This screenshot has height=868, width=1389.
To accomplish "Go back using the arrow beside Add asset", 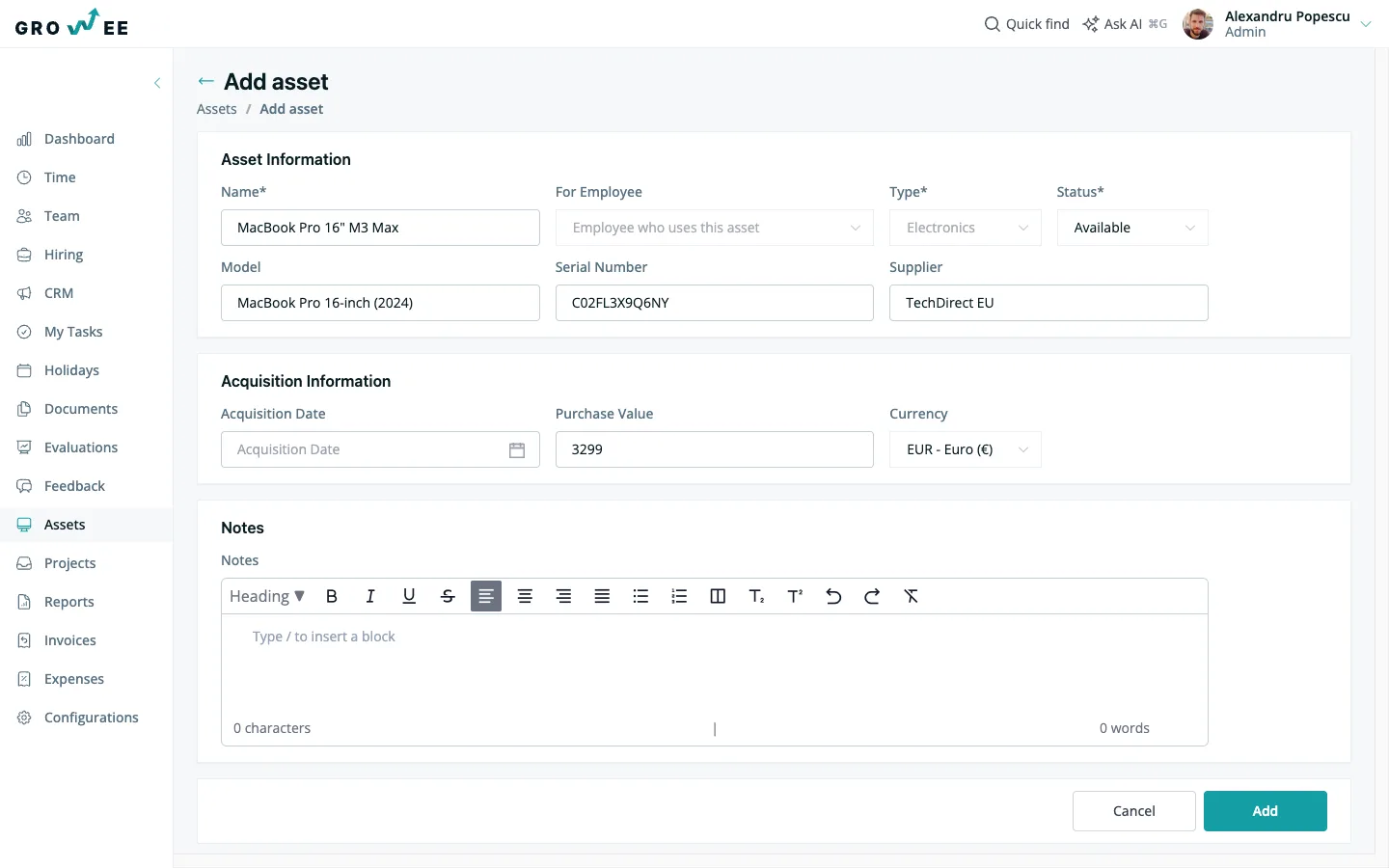I will [205, 82].
